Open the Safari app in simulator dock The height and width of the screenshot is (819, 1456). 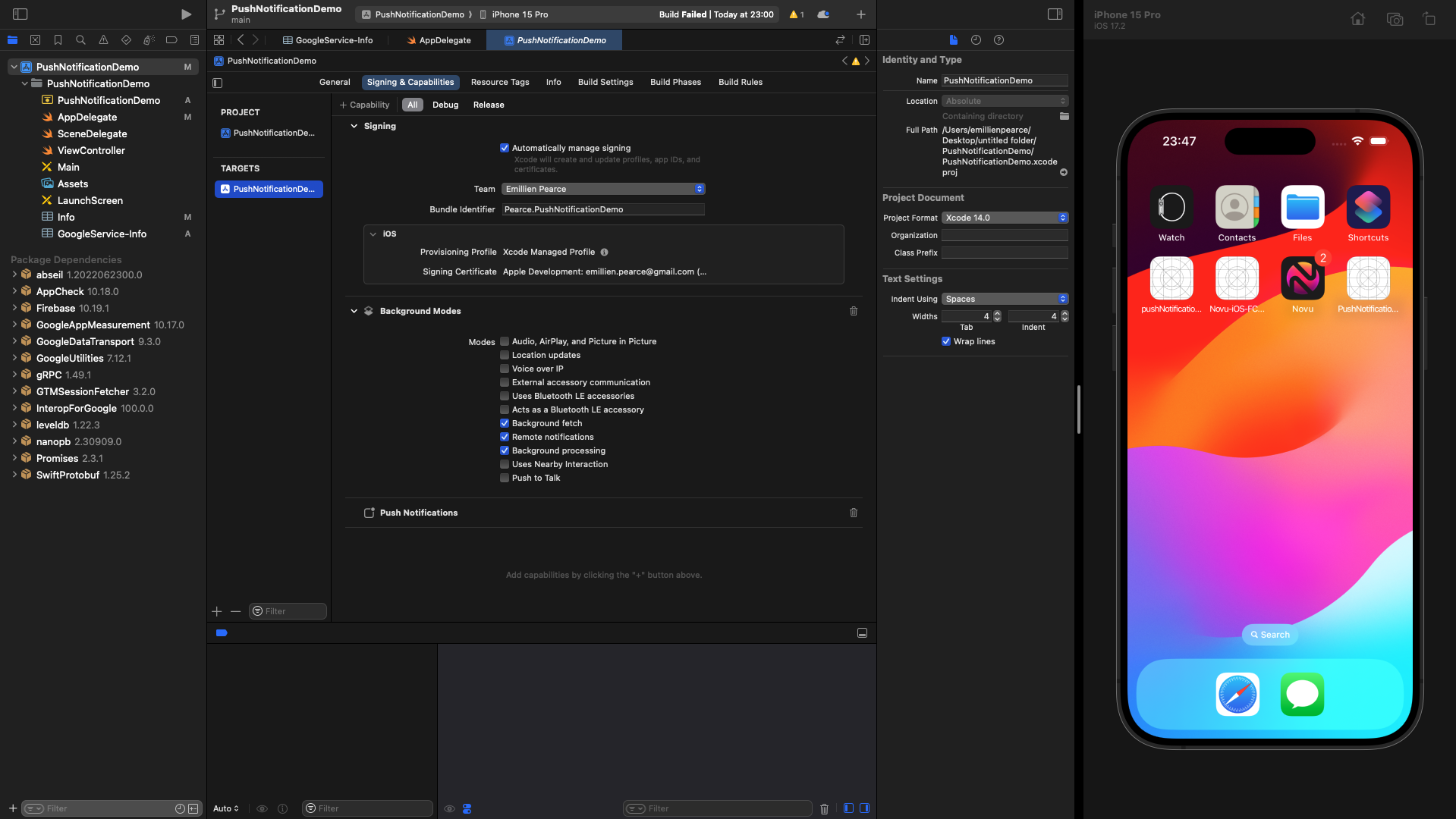tap(1237, 694)
